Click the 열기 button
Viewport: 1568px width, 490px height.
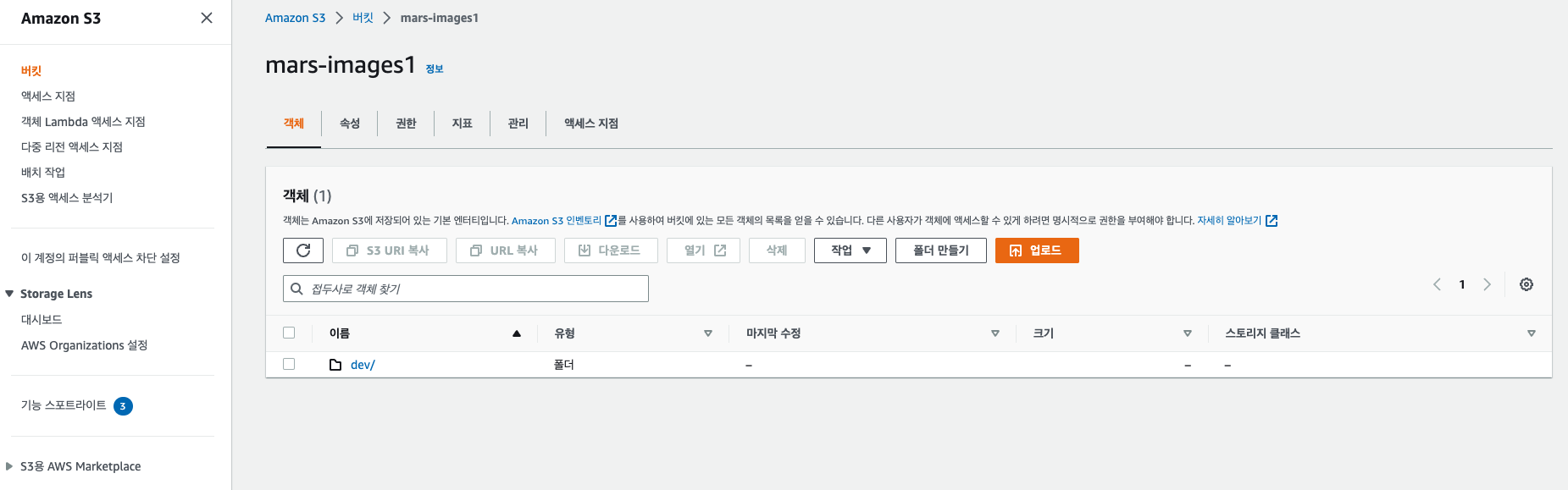click(703, 251)
